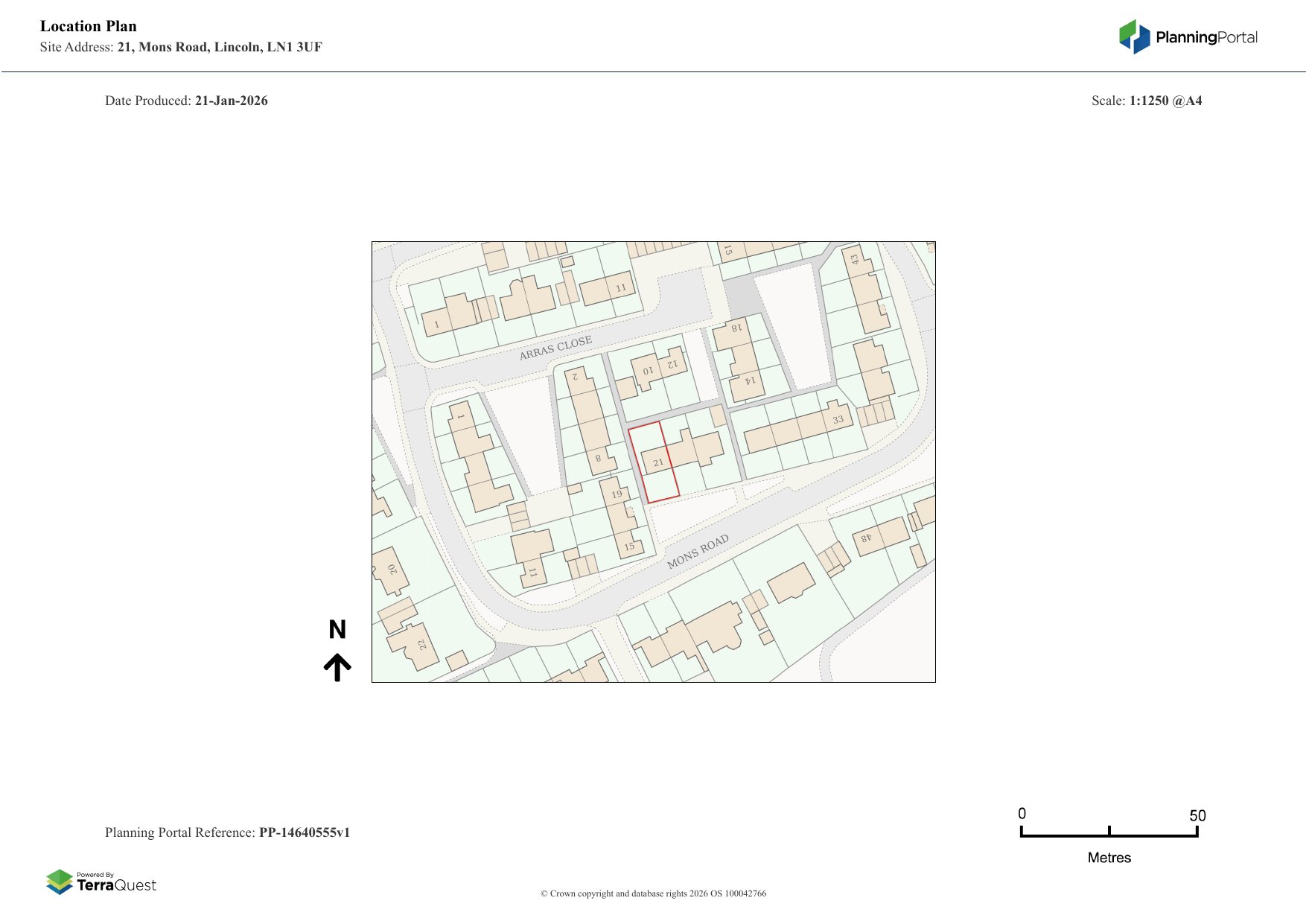Image resolution: width=1306 pixels, height=924 pixels.
Task: Click the date produced 21-Jan-2026
Action: point(231,101)
